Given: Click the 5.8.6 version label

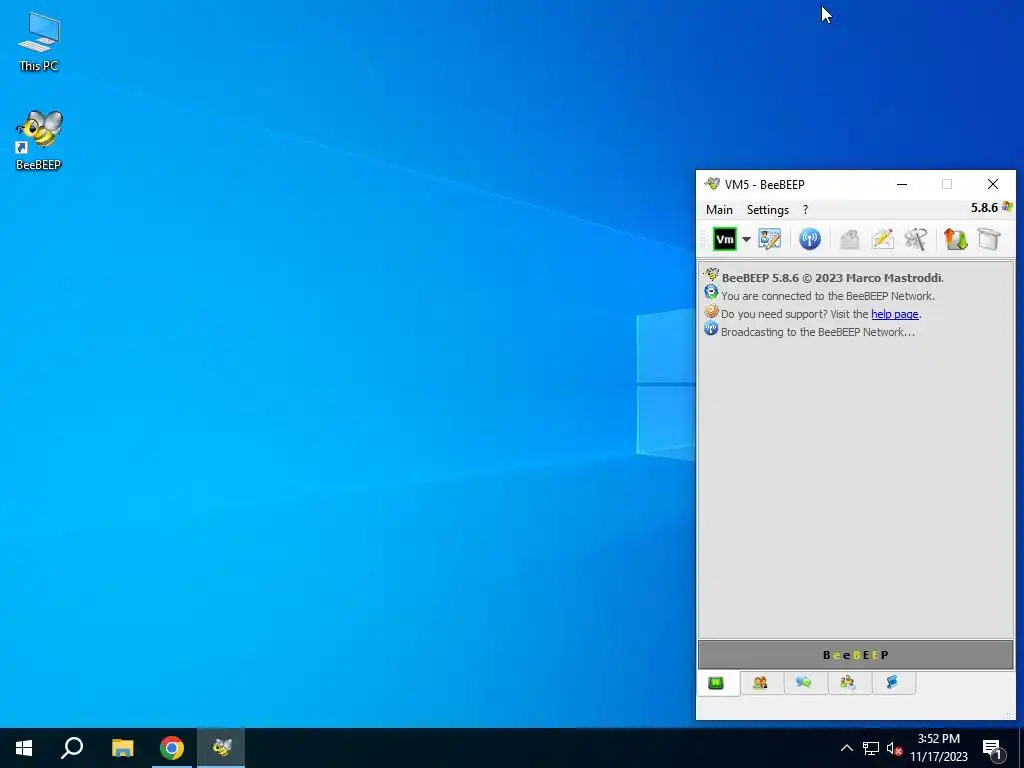Looking at the screenshot, I should point(984,208).
